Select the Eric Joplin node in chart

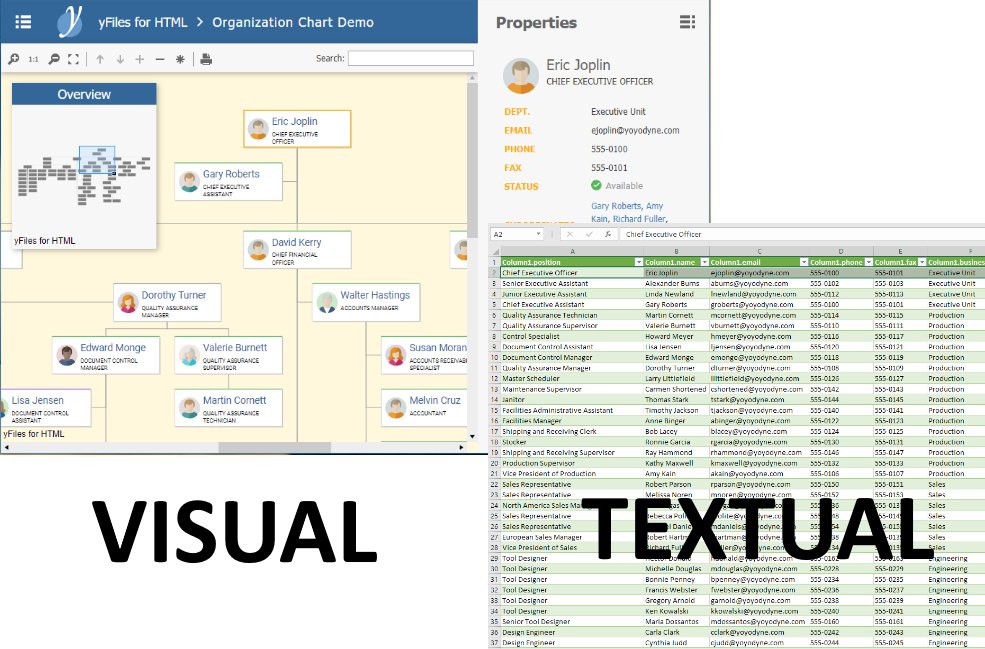[297, 129]
